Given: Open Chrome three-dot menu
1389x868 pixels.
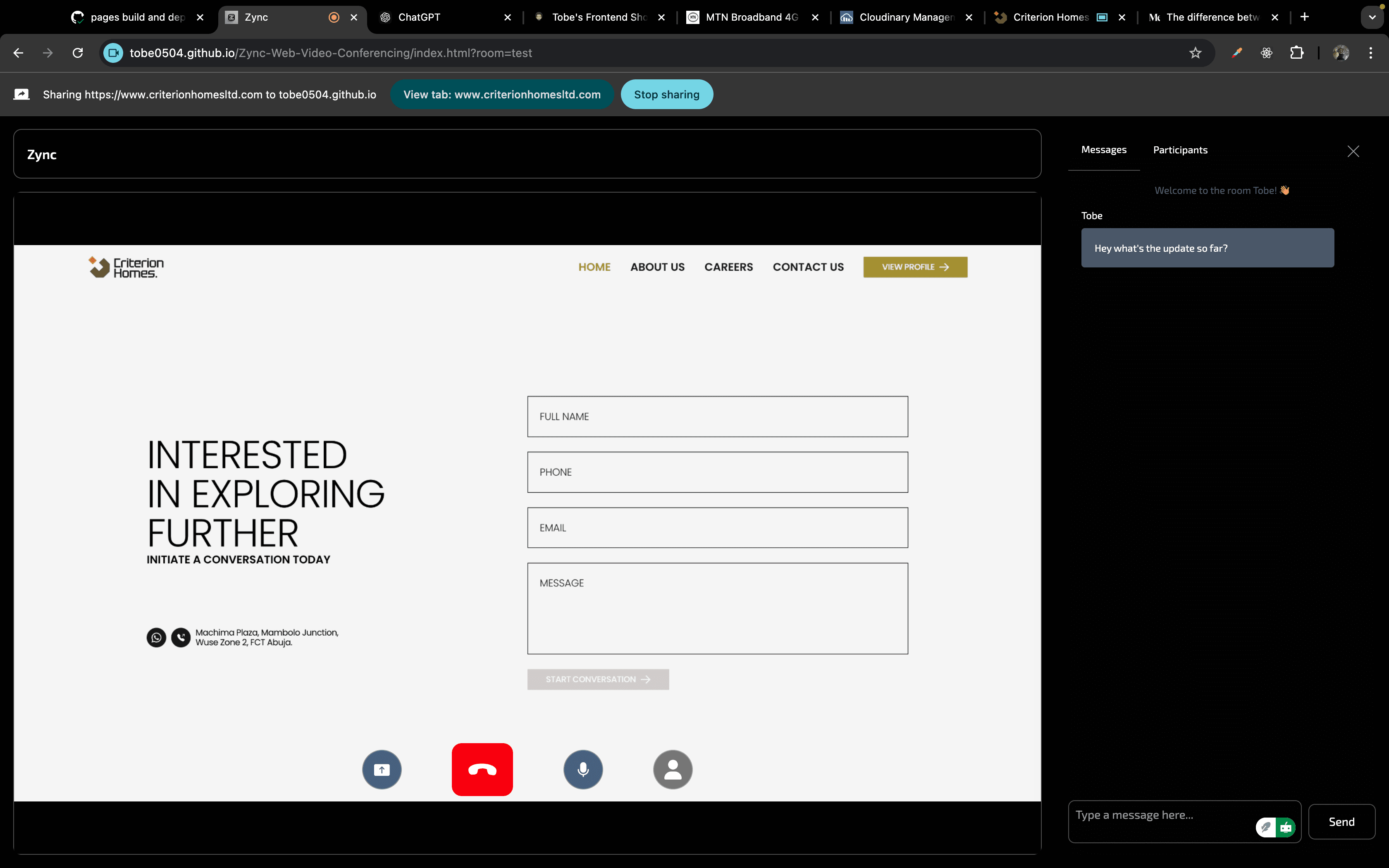Looking at the screenshot, I should (x=1371, y=53).
